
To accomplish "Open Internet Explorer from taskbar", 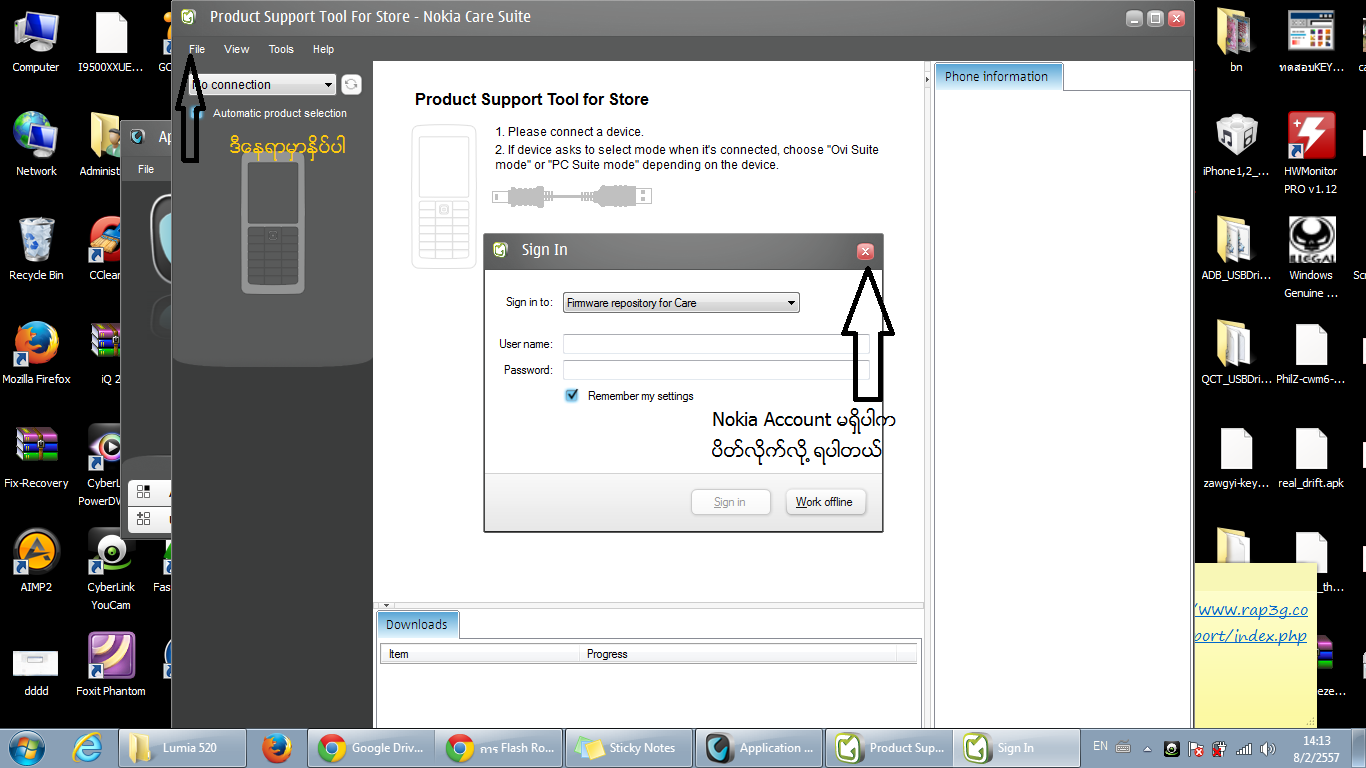I will [x=89, y=748].
